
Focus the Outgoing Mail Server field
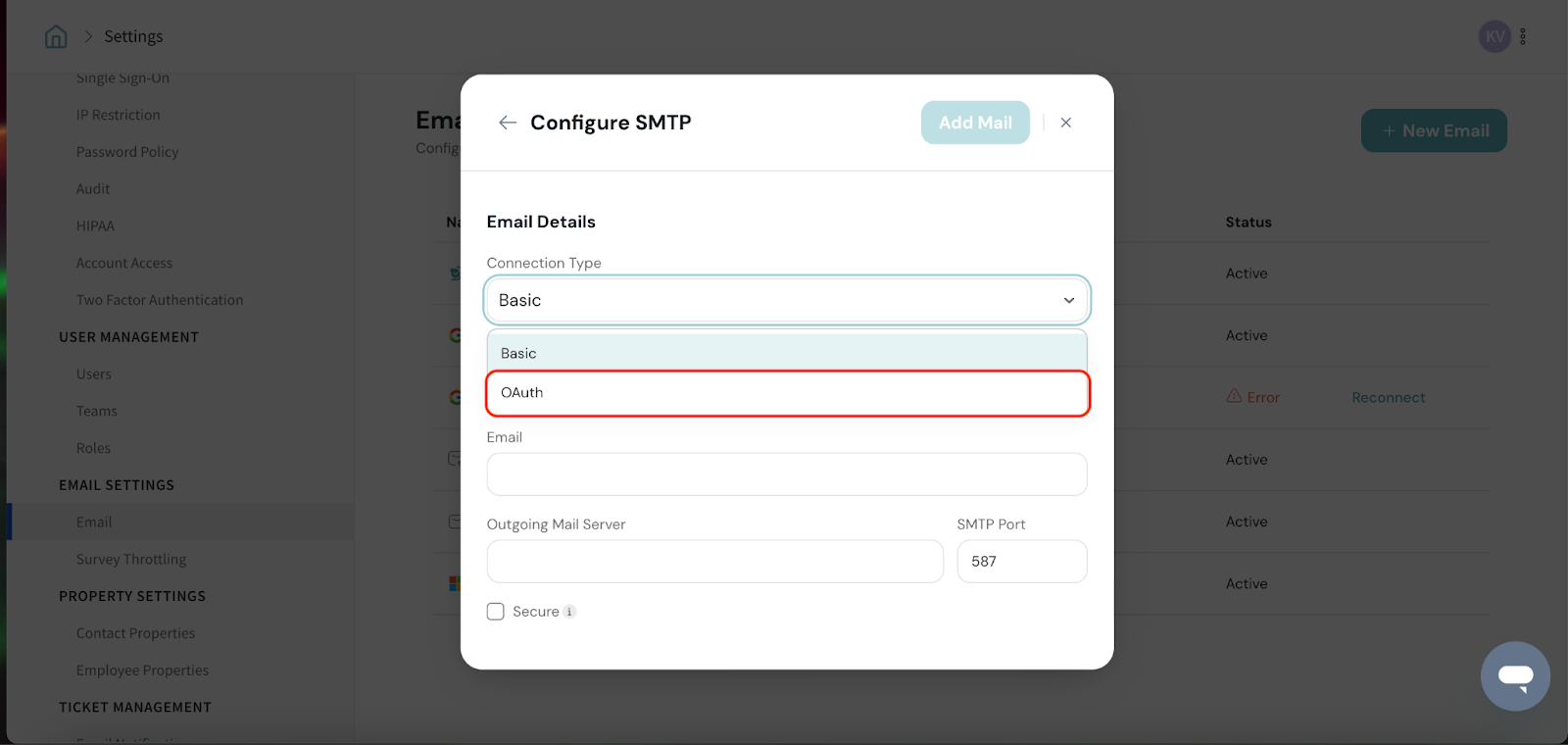tap(714, 562)
